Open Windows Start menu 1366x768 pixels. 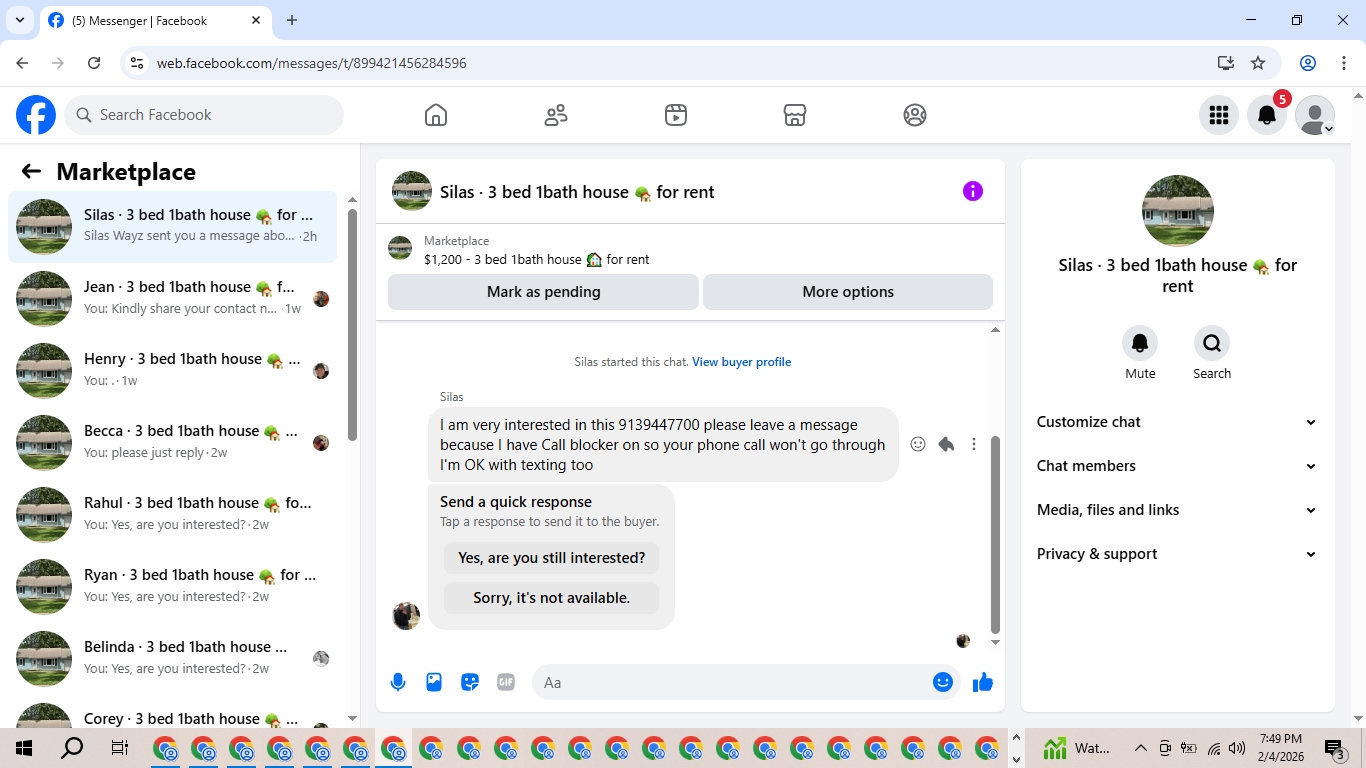tap(24, 748)
